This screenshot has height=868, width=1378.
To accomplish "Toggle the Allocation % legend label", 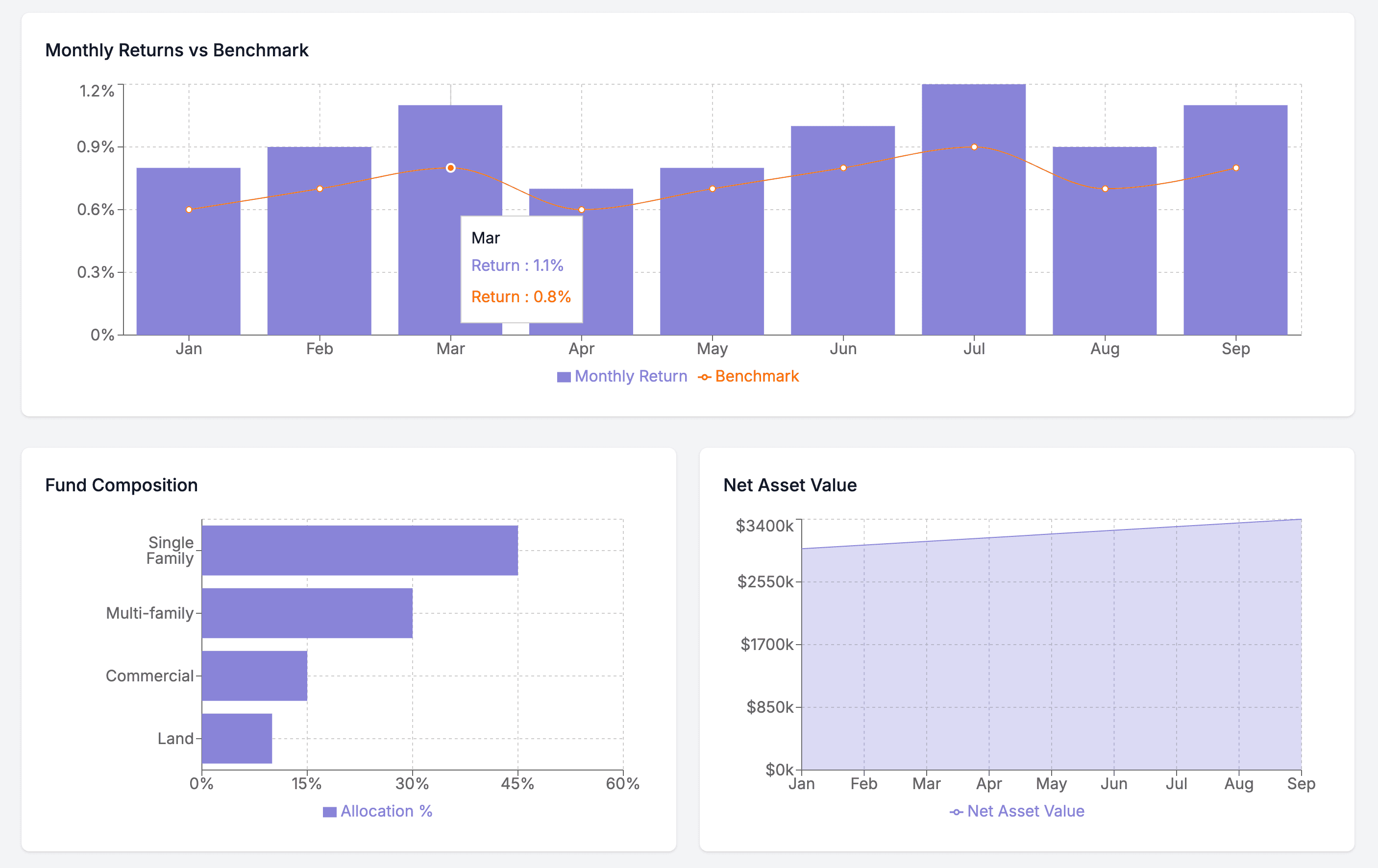I will (x=386, y=811).
